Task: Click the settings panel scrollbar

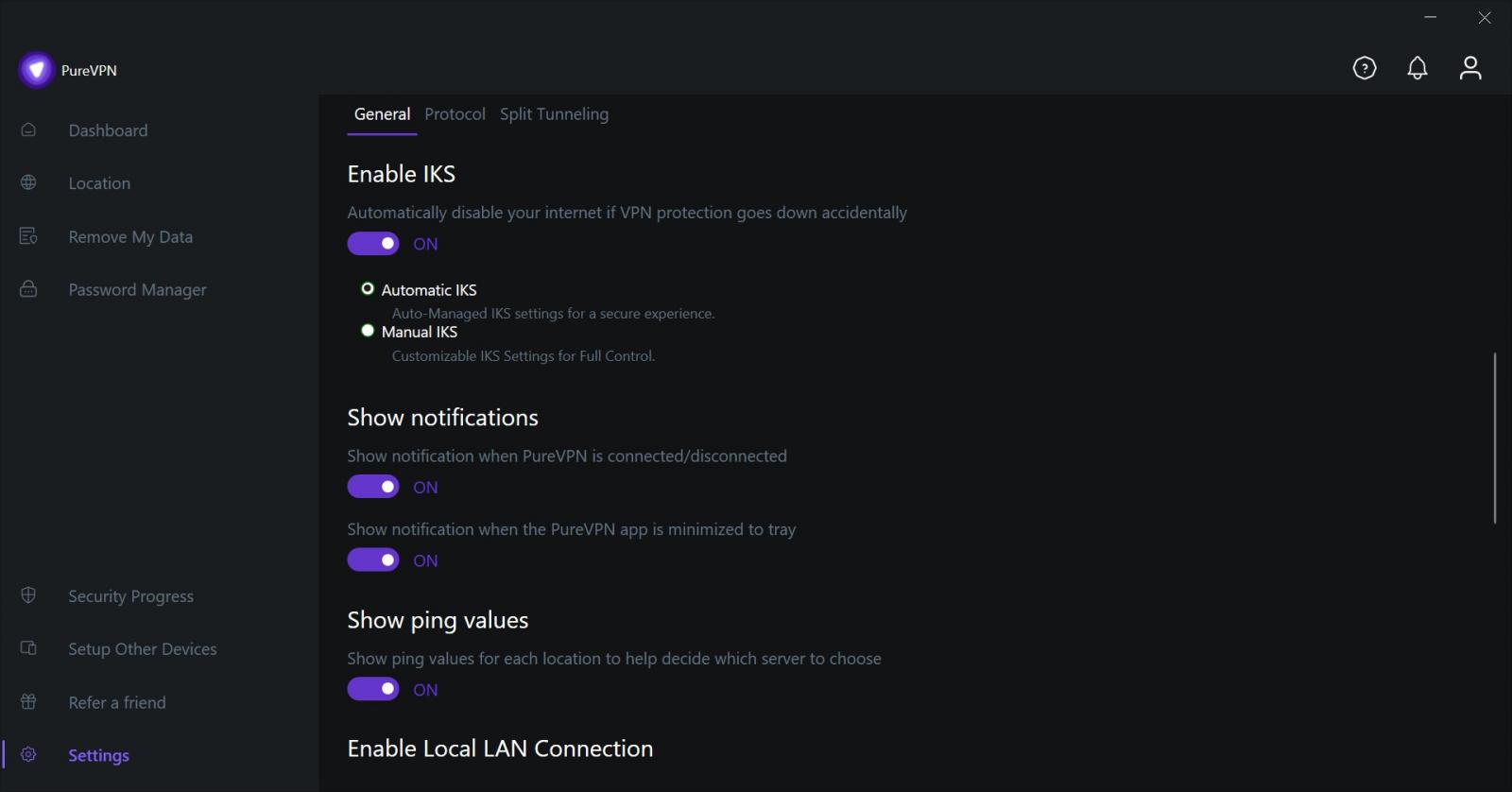Action: coord(1495,438)
